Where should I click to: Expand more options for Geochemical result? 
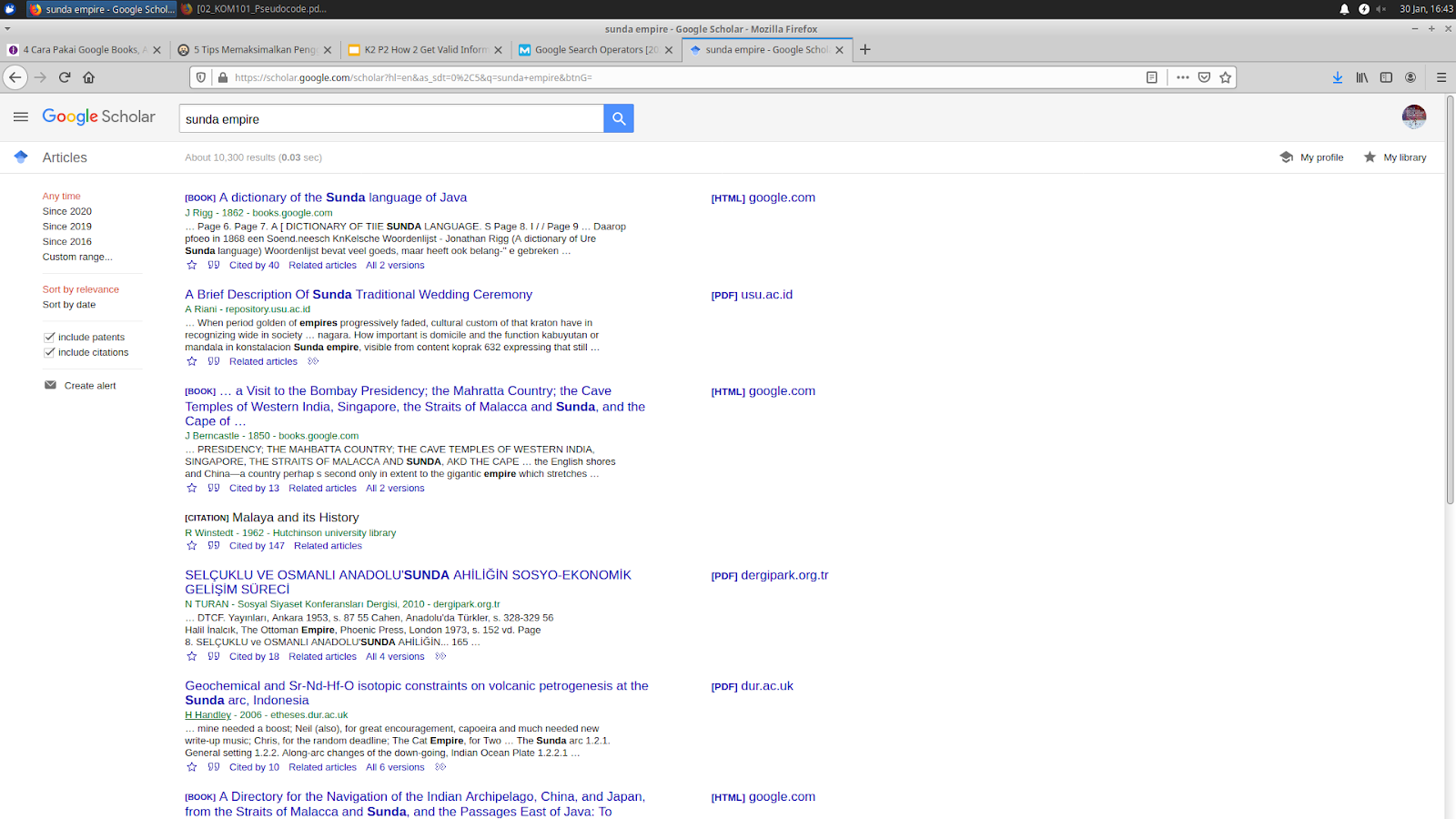pyautogui.click(x=440, y=767)
